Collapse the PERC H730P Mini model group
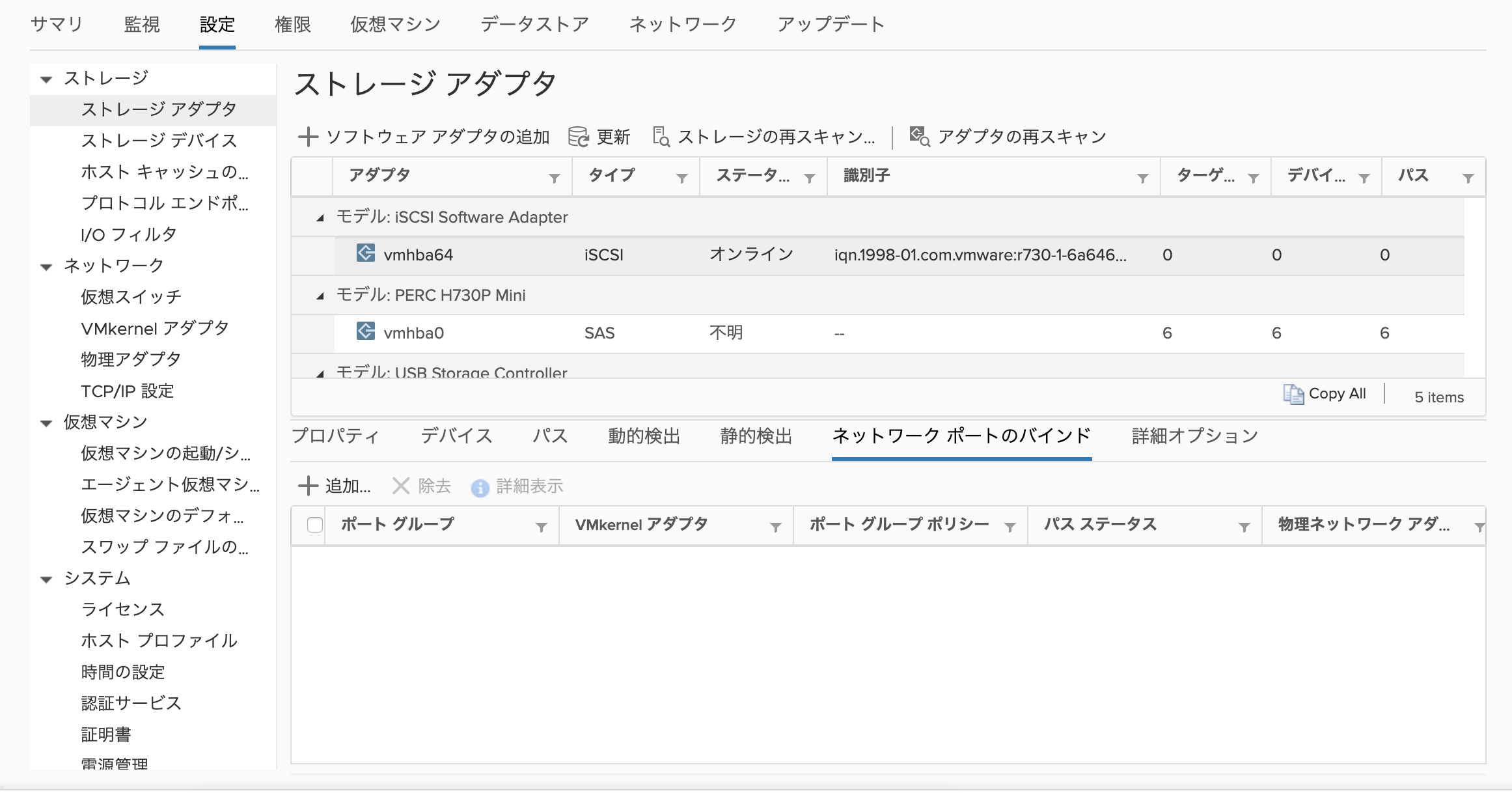Viewport: 1512px width, 793px height. 320,296
